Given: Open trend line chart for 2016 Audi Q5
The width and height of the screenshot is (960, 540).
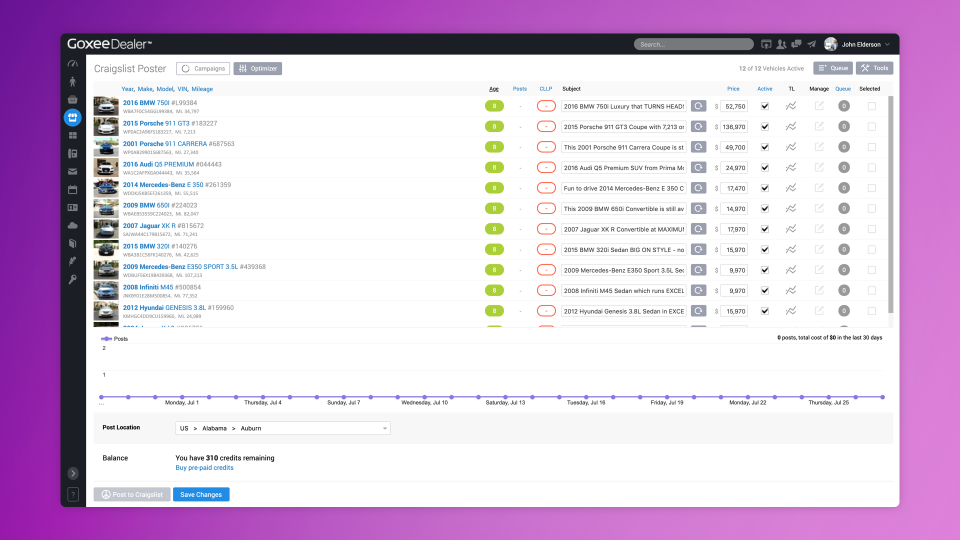Looking at the screenshot, I should [791, 167].
